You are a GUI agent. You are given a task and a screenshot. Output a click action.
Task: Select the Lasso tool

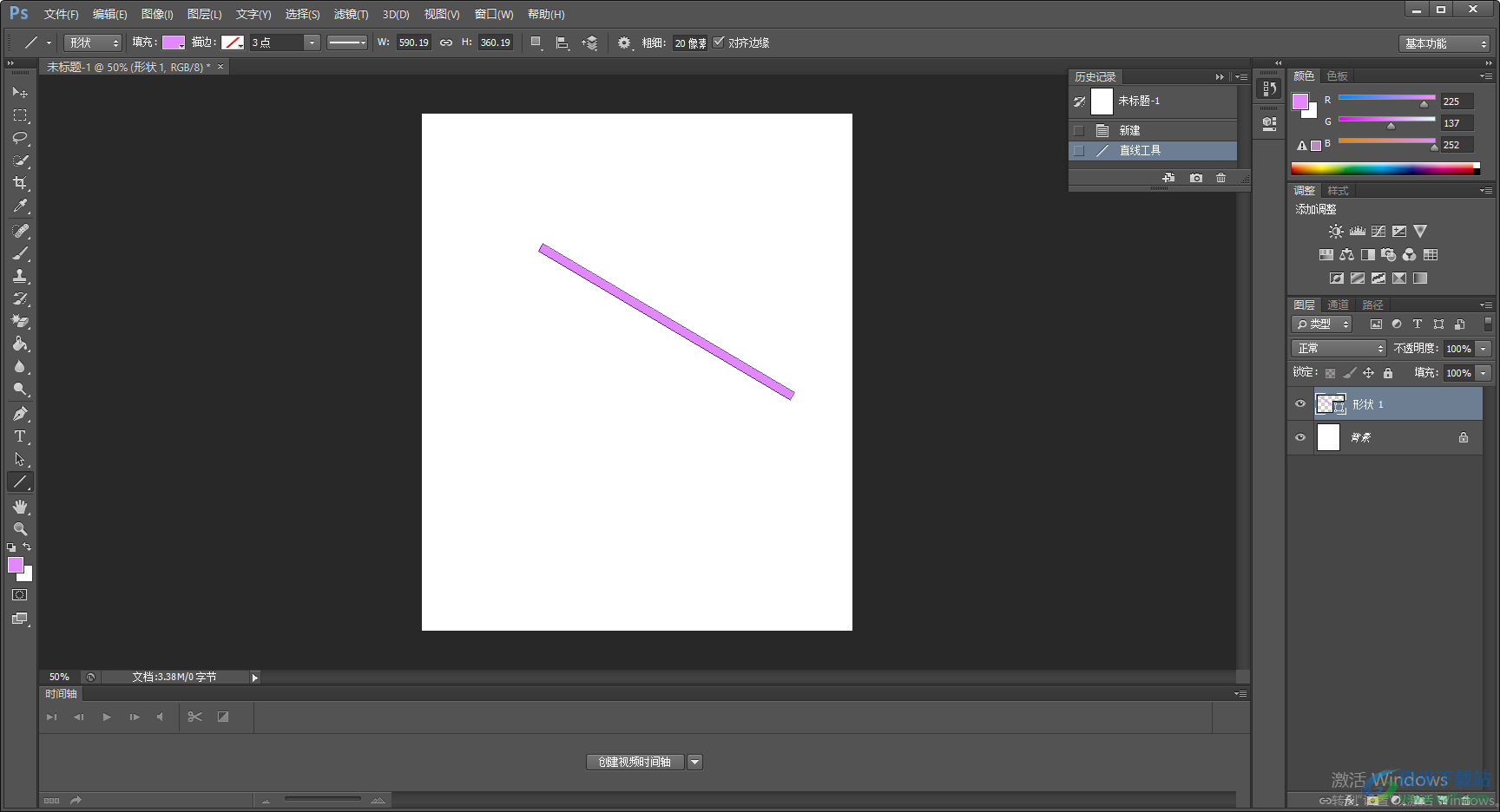(x=20, y=137)
